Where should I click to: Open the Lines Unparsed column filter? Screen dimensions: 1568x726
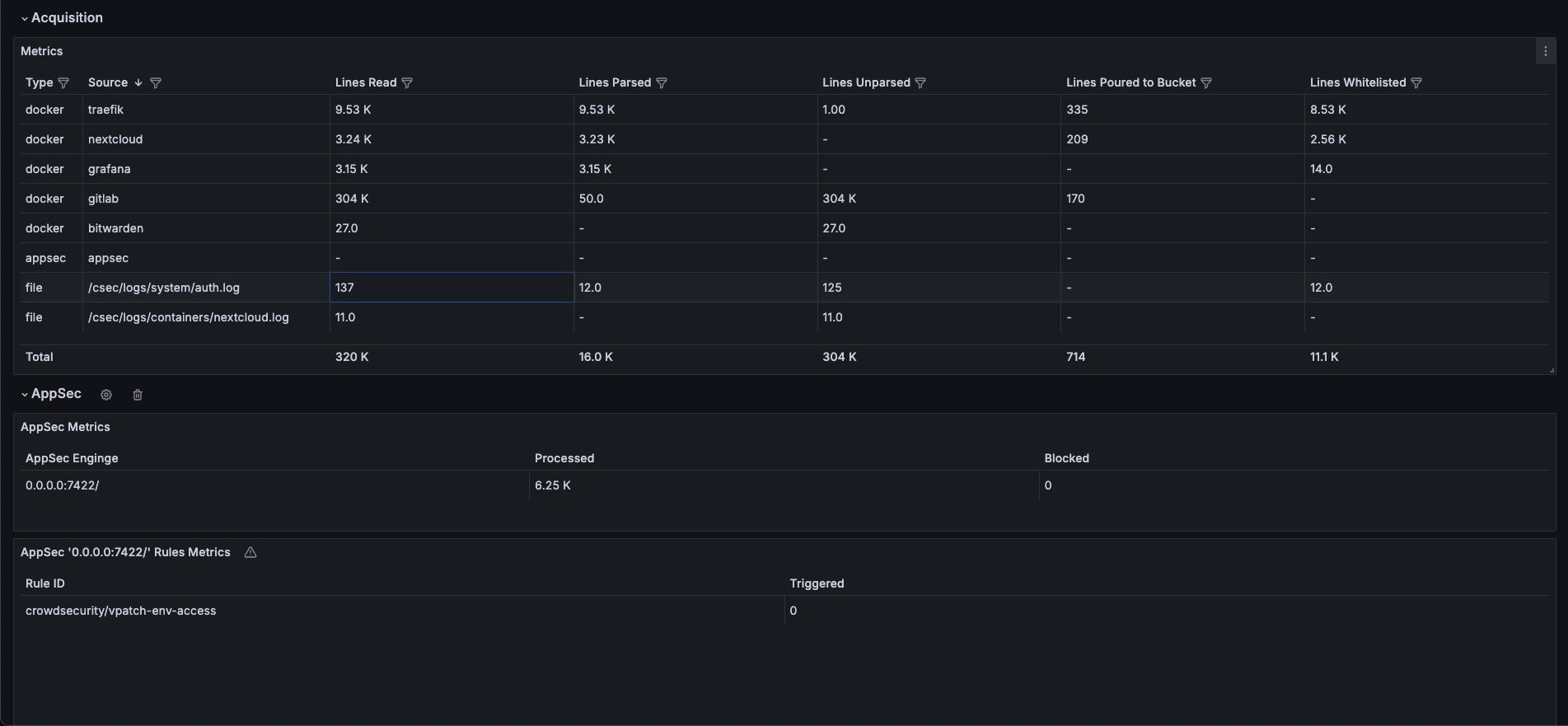921,83
